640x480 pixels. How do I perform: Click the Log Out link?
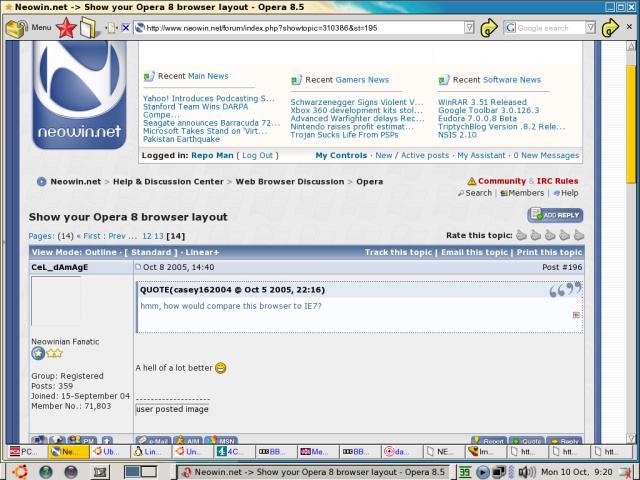pyautogui.click(x=257, y=156)
